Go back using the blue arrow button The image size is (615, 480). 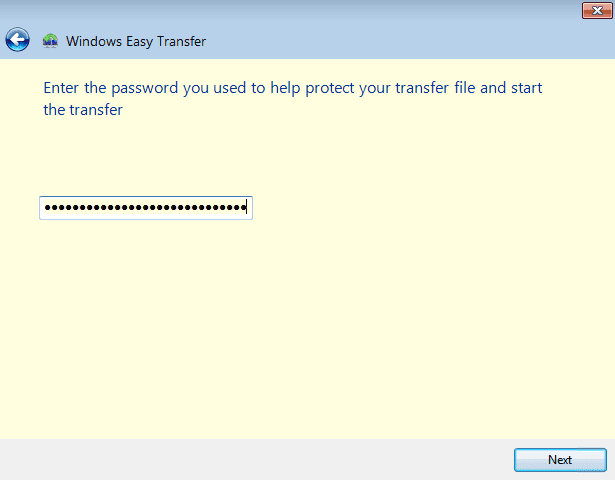click(x=17, y=40)
